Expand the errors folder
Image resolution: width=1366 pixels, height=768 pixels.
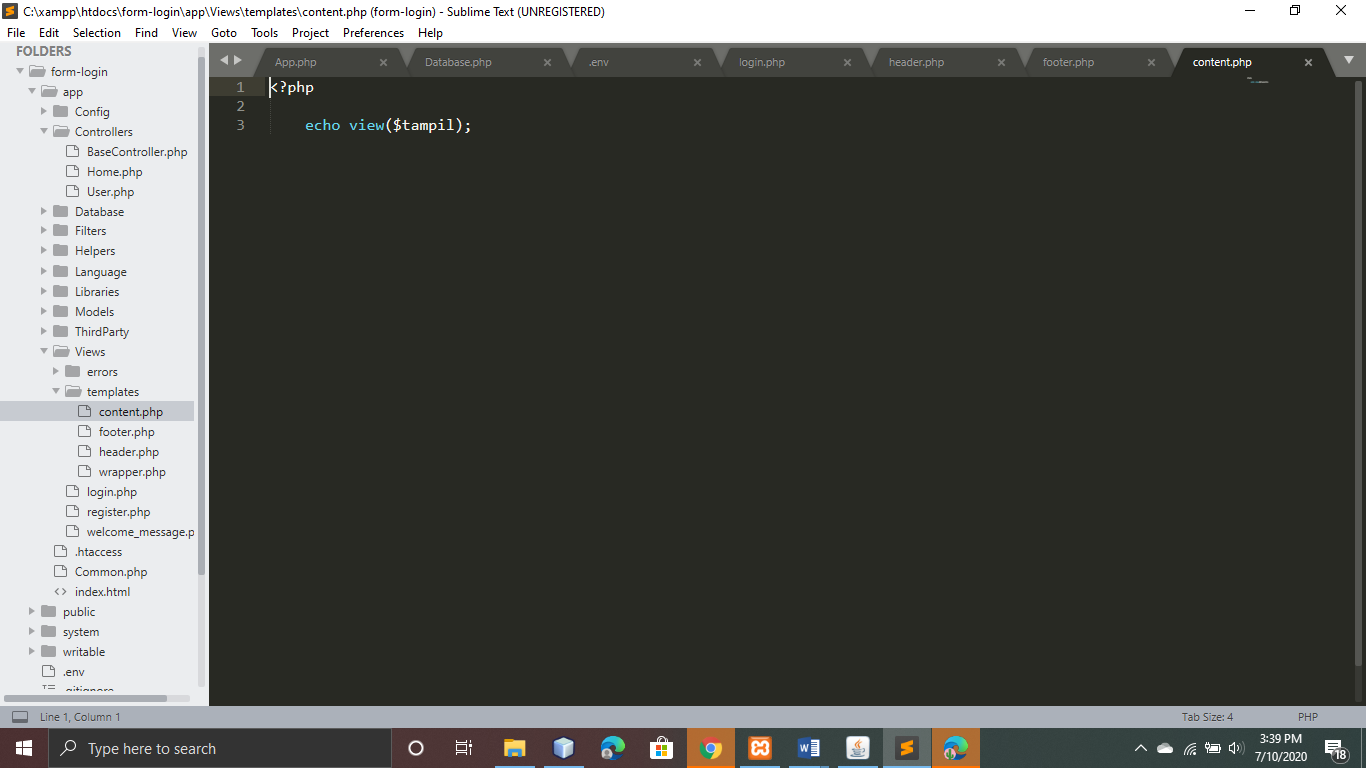pyautogui.click(x=56, y=371)
